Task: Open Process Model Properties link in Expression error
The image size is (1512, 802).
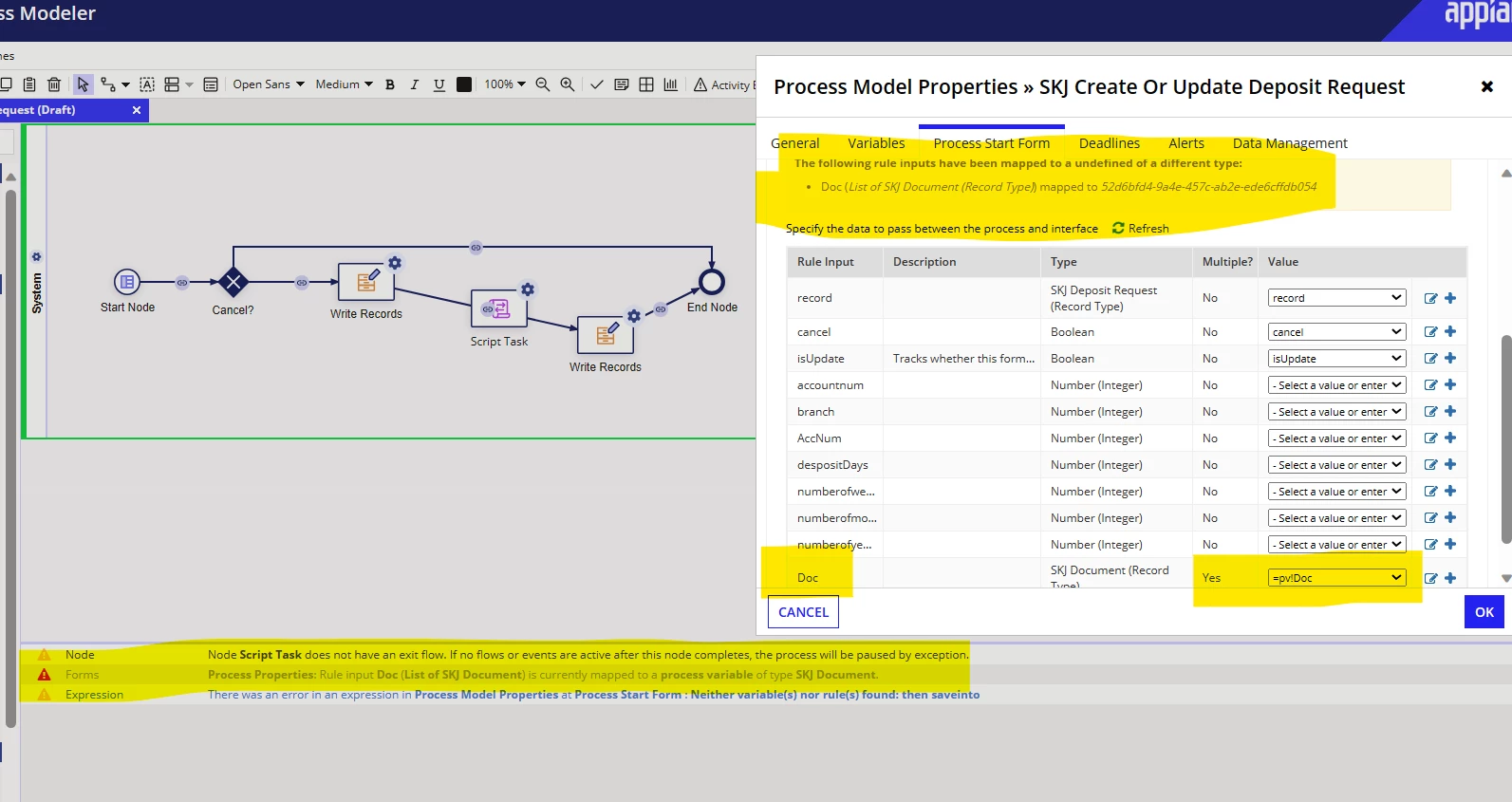Action: [x=486, y=695]
